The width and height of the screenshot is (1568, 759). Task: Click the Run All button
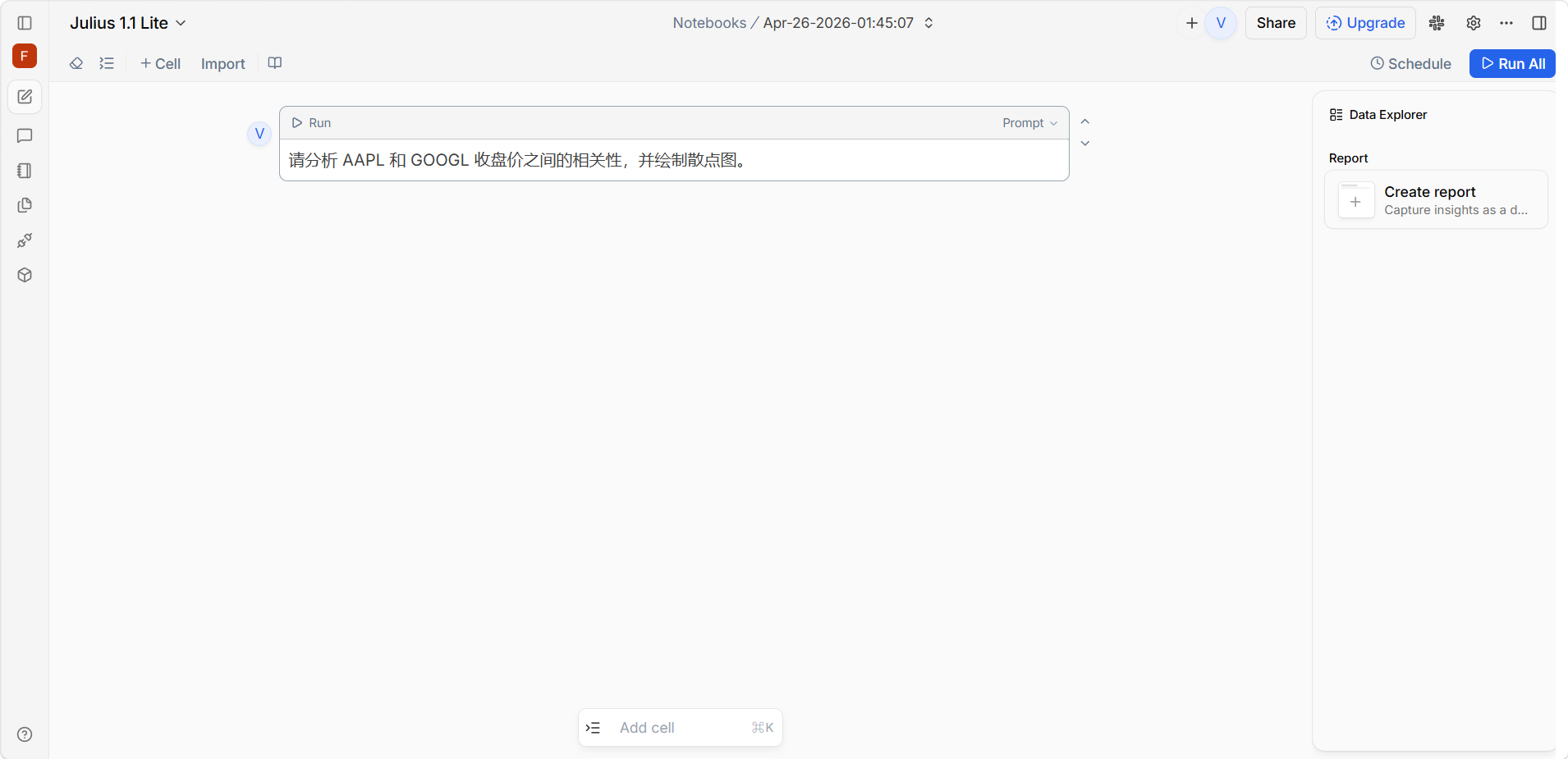(x=1512, y=63)
